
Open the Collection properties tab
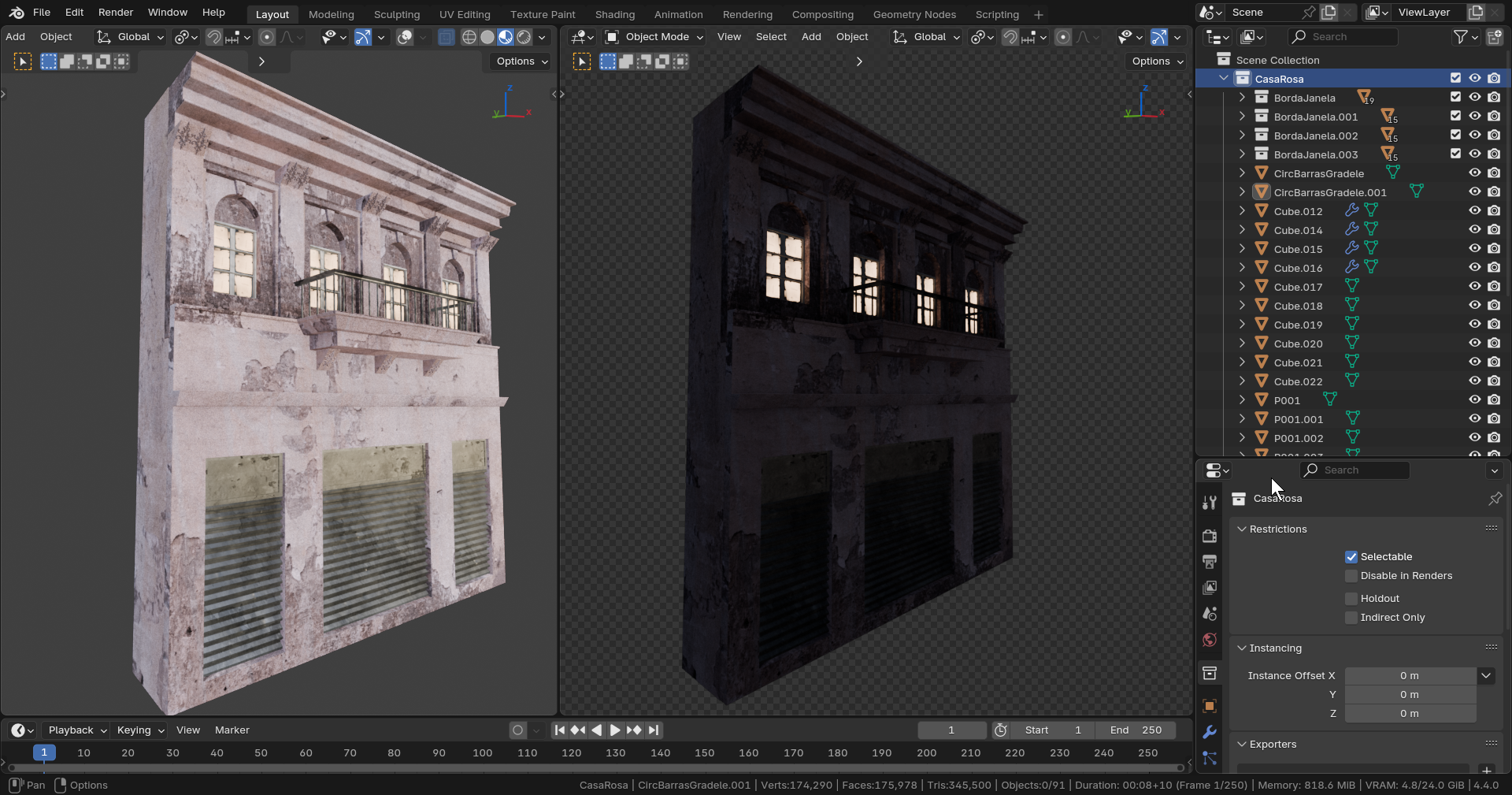point(1210,674)
